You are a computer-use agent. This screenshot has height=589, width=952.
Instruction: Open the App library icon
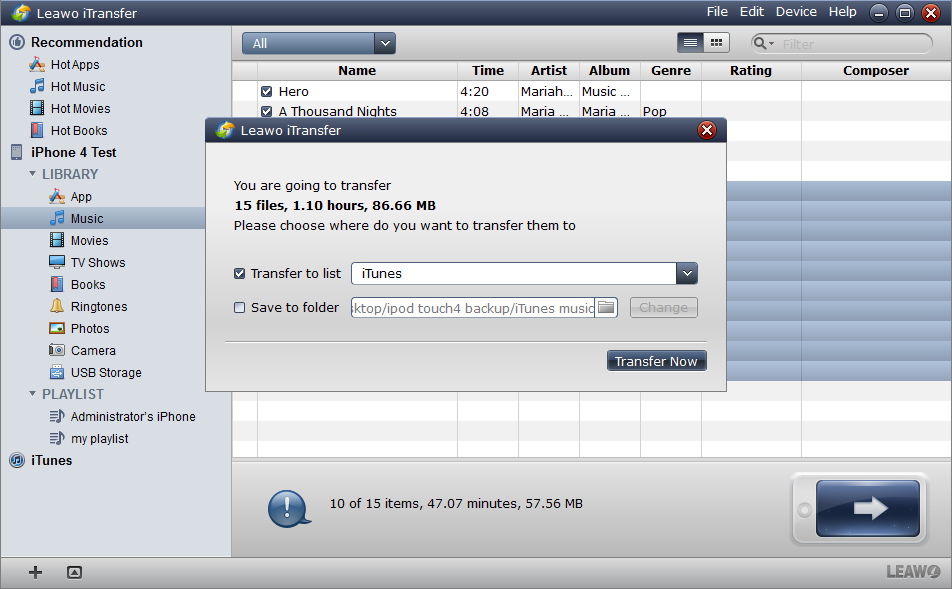coord(57,196)
